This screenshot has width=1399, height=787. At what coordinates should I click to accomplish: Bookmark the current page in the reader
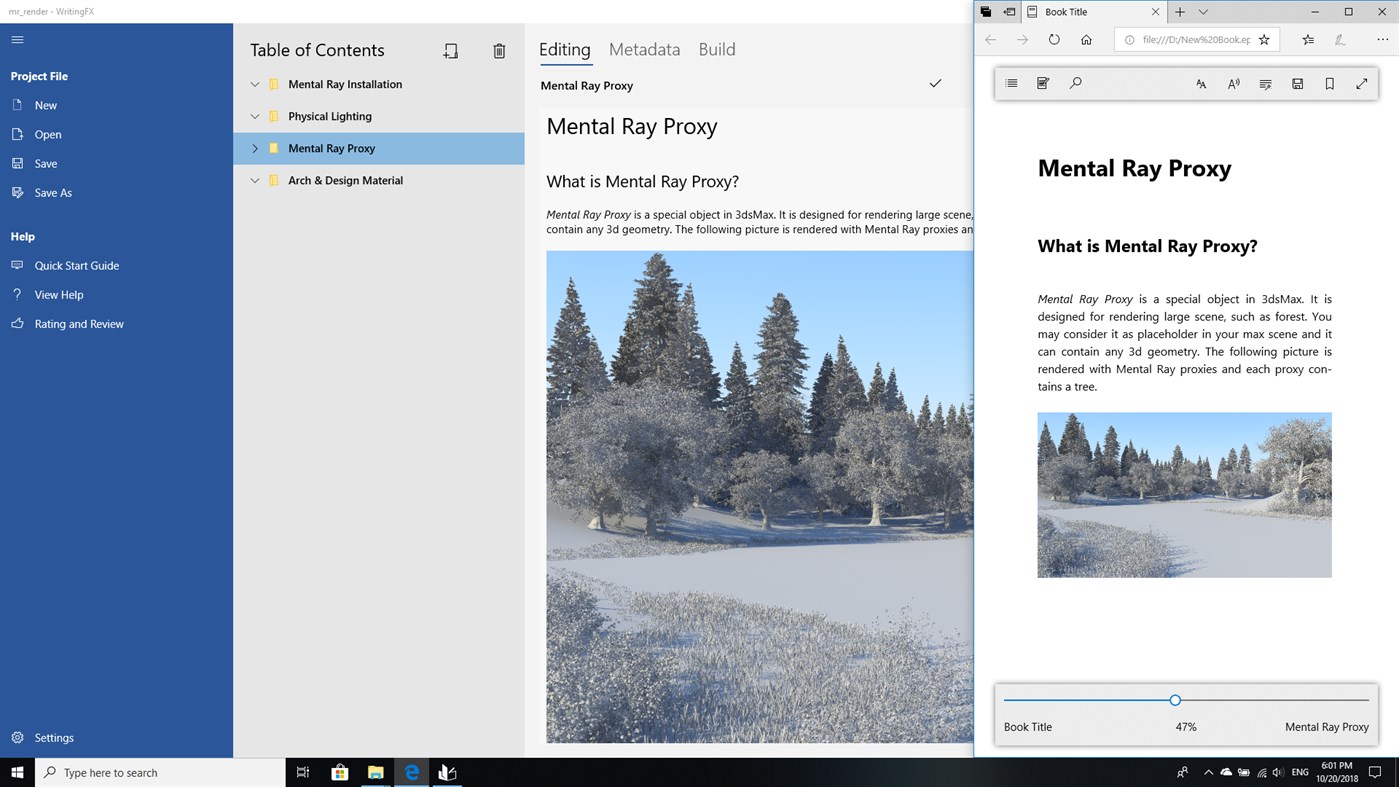coord(1329,83)
